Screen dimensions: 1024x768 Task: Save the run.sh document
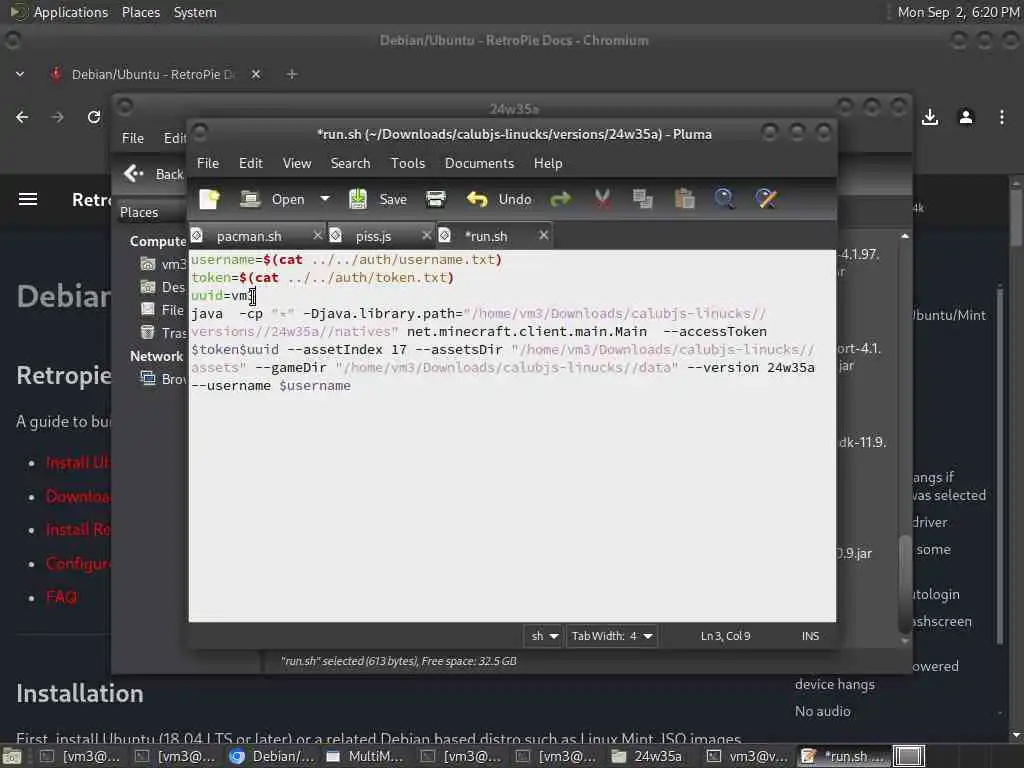[x=377, y=199]
